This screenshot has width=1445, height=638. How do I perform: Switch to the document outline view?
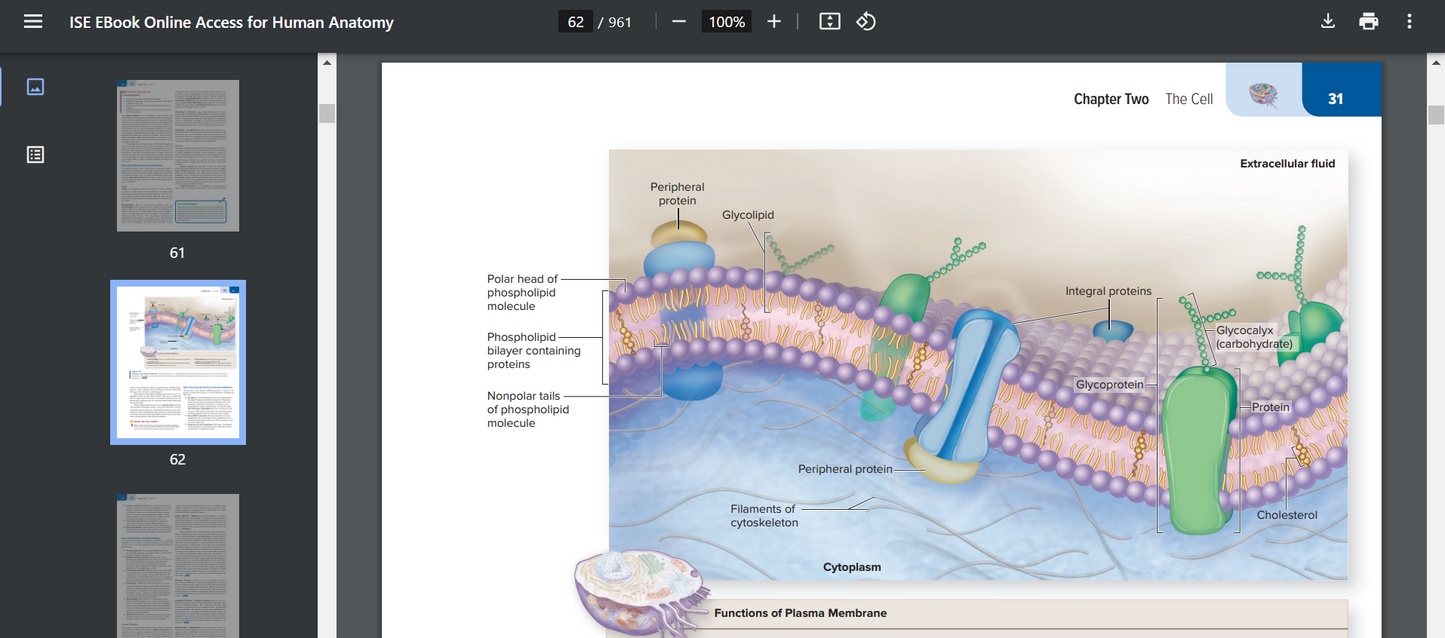point(35,154)
